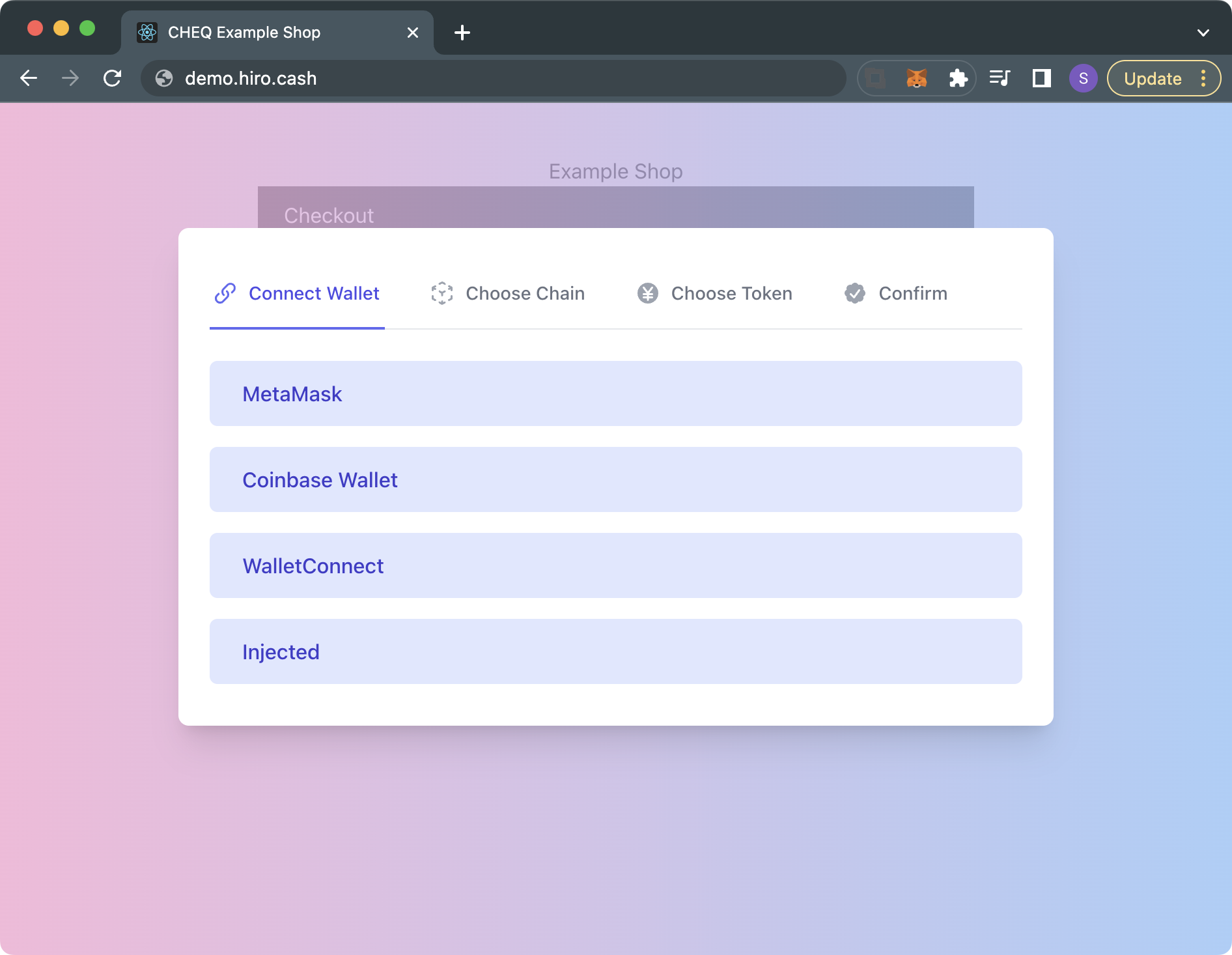Click the disabled square extension icon

point(876,79)
